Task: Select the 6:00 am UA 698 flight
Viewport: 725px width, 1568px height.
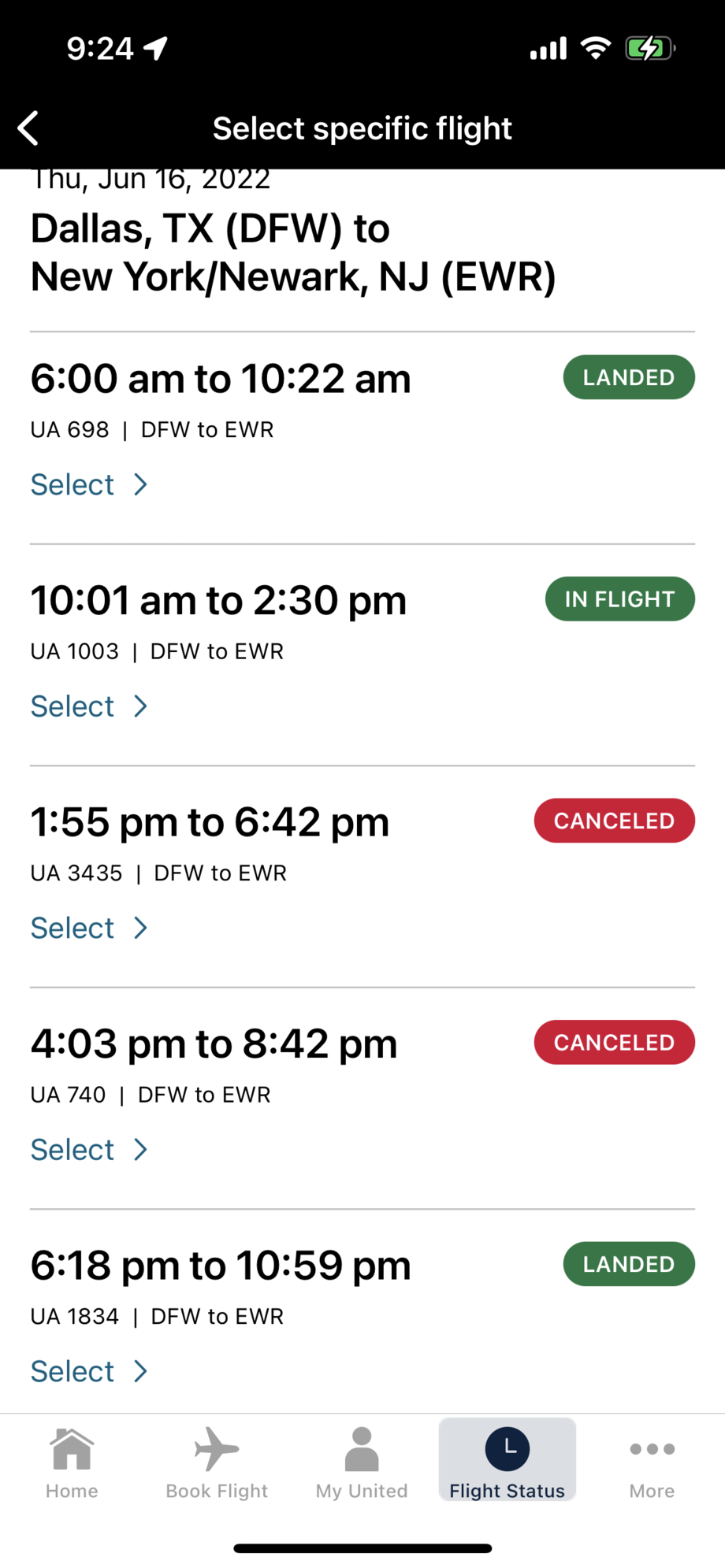Action: click(72, 484)
